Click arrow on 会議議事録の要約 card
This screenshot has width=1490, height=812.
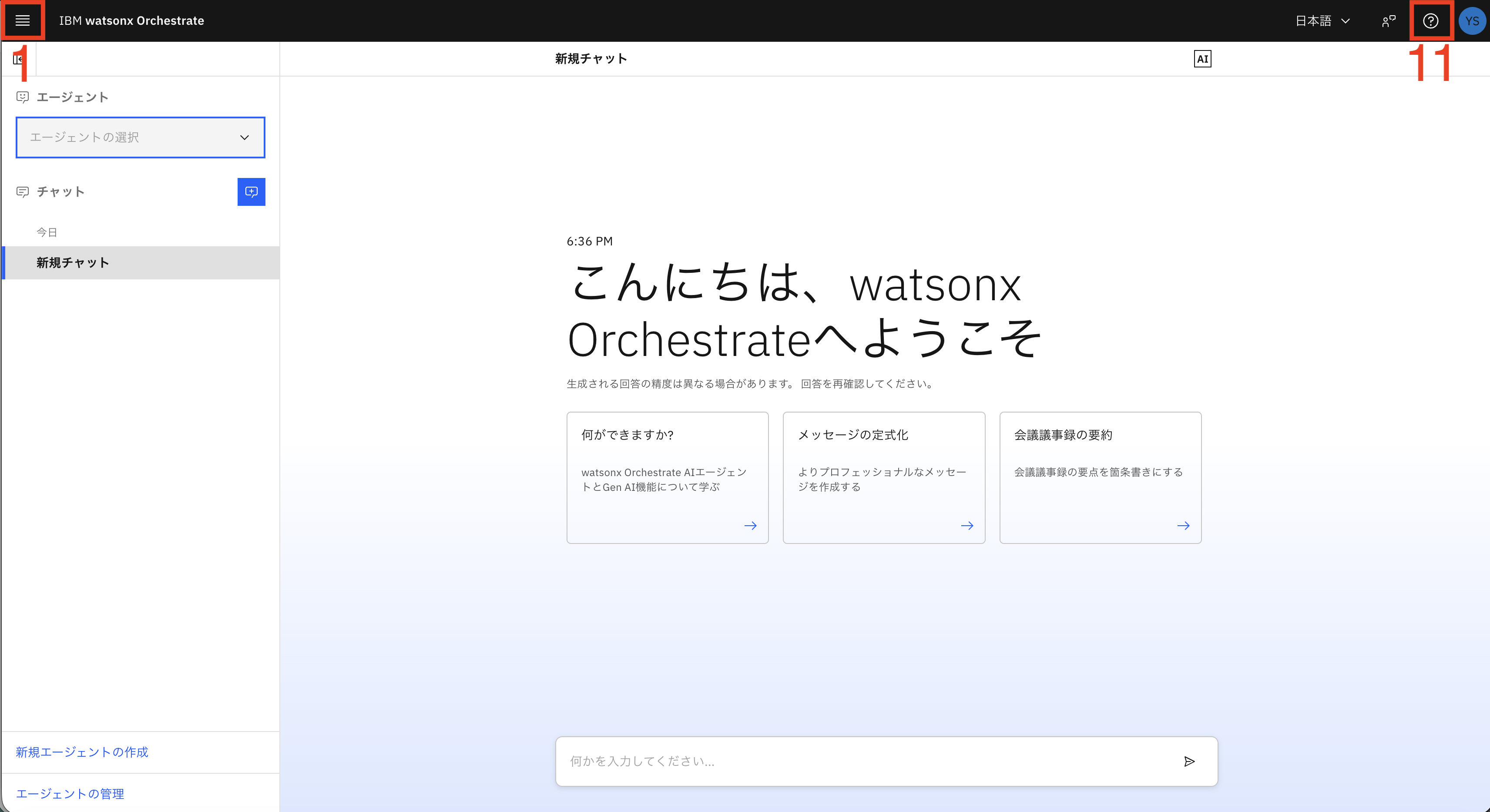[x=1183, y=525]
